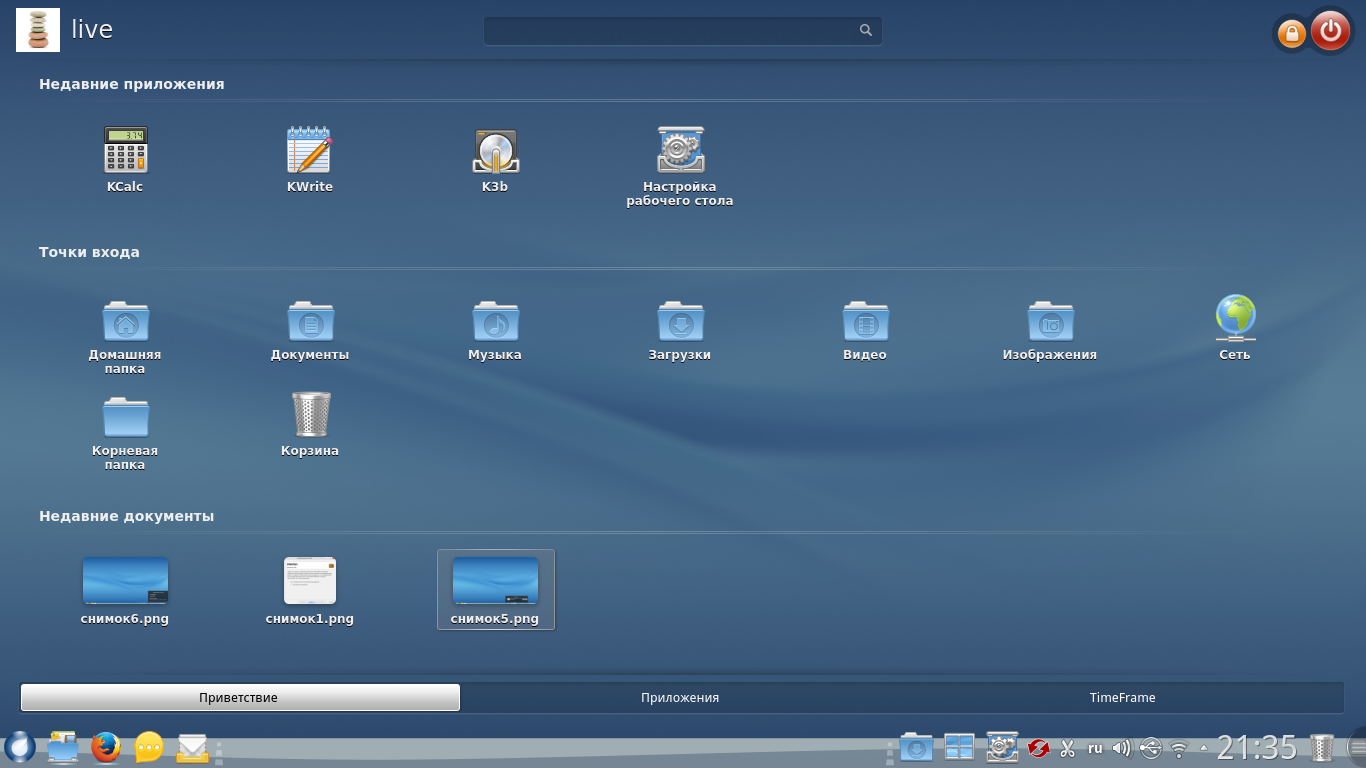Click the live user avatar picture
The width and height of the screenshot is (1366, 768).
pyautogui.click(x=38, y=30)
